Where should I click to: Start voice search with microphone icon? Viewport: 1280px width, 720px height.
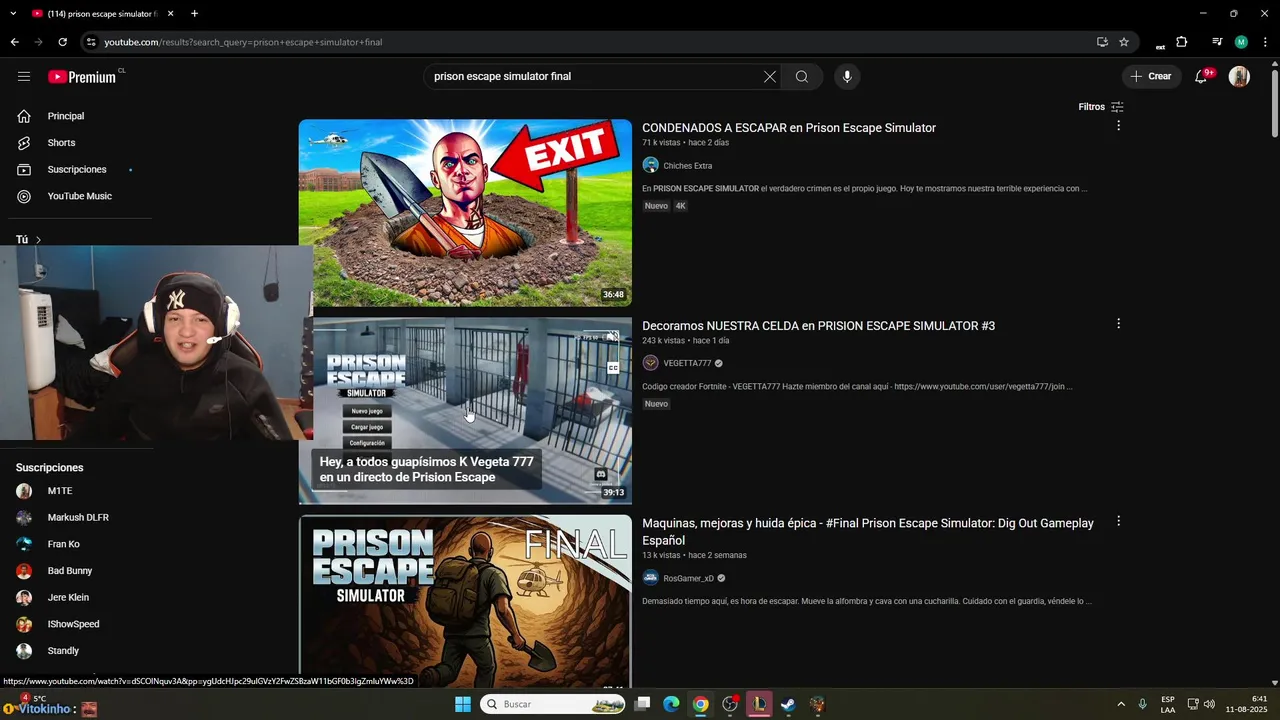click(847, 76)
